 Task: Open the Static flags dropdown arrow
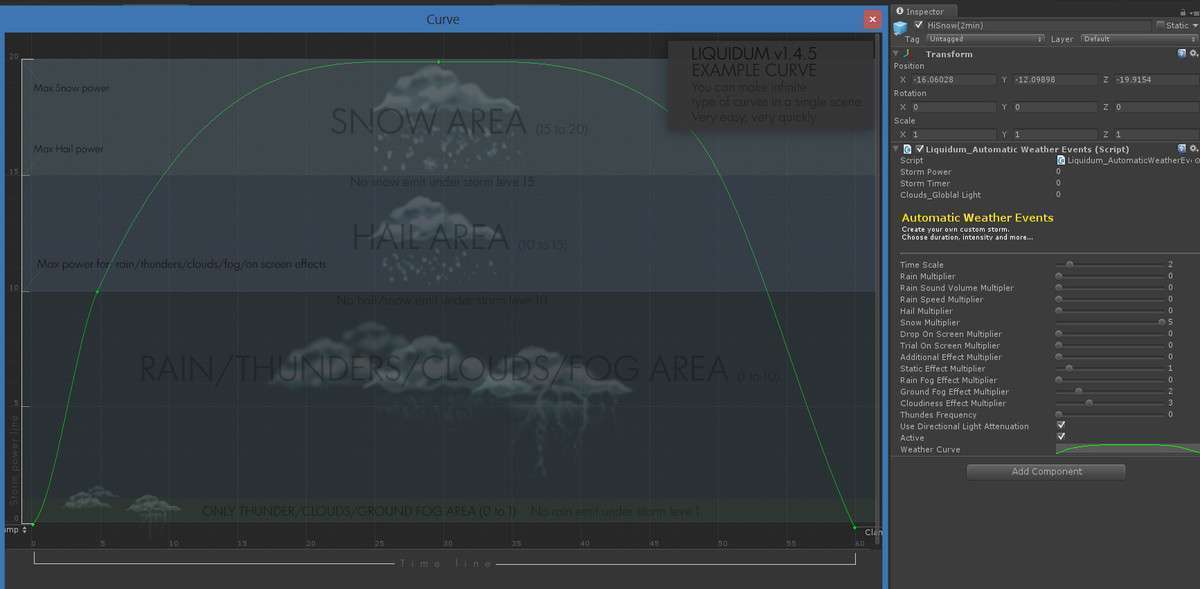[x=1194, y=25]
